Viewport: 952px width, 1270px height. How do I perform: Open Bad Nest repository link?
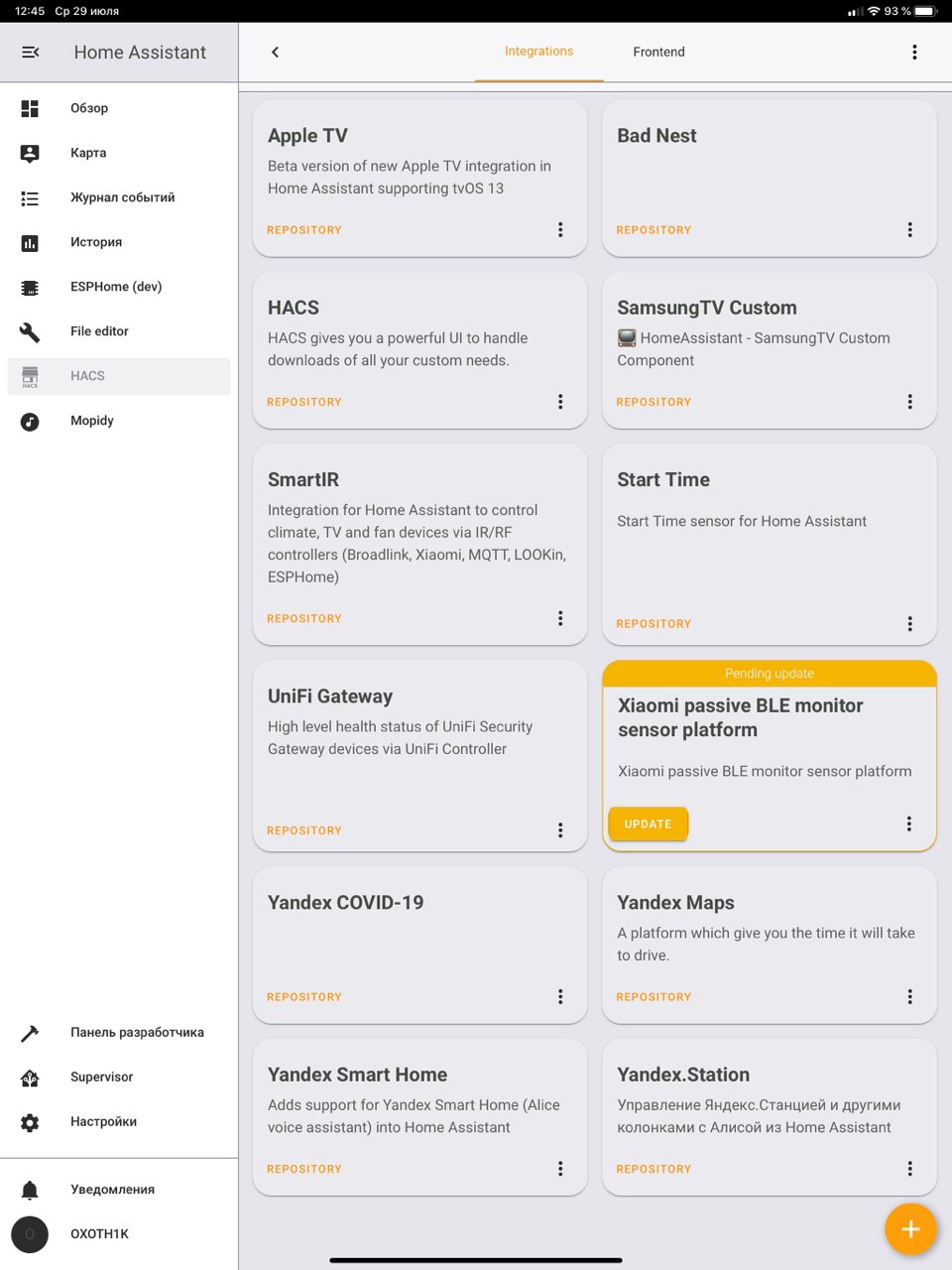coord(654,230)
